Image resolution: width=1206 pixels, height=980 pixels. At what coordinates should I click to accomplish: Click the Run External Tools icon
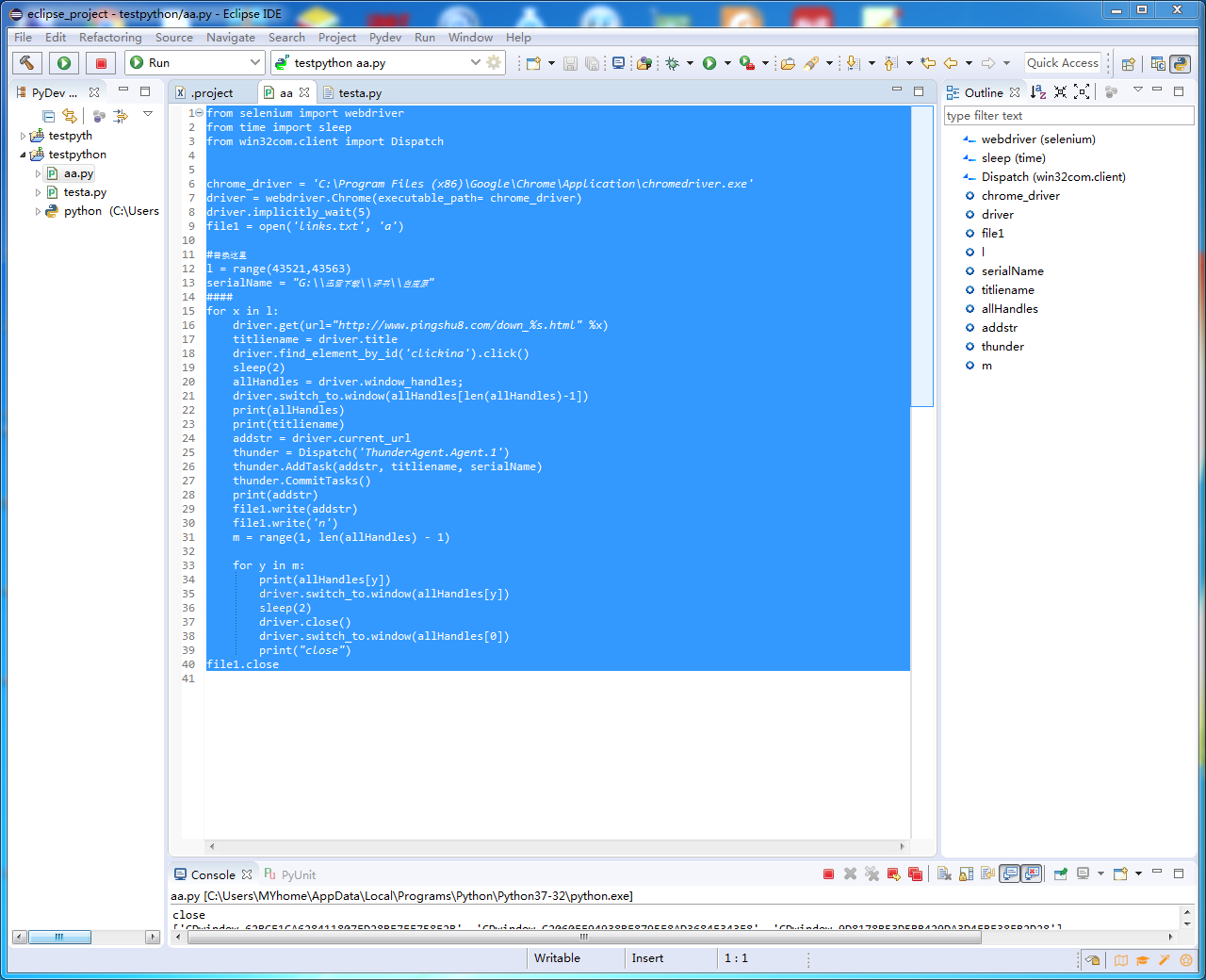click(747, 63)
